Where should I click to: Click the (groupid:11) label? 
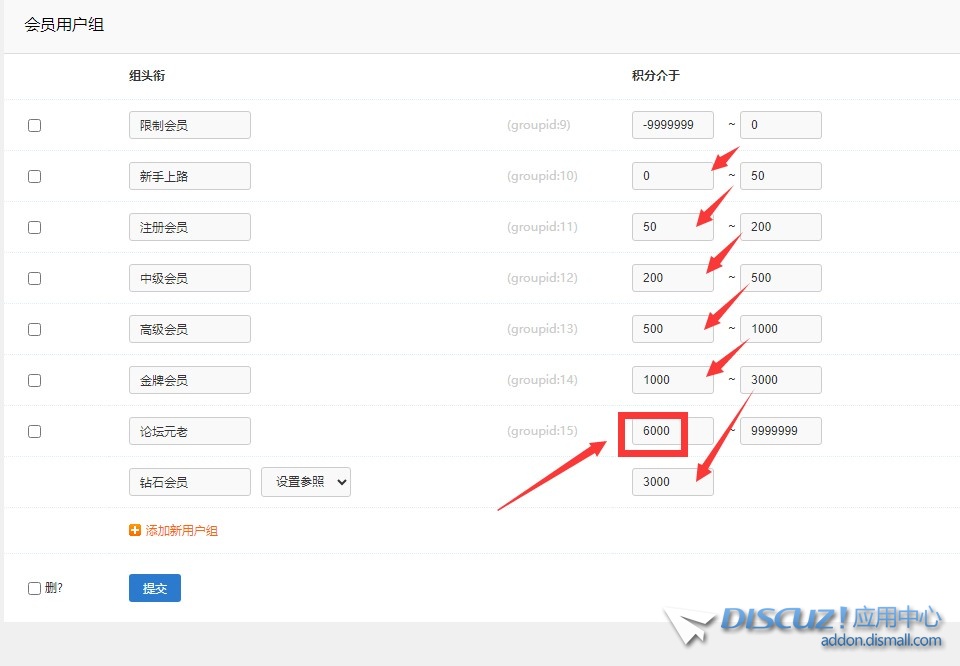tap(542, 227)
